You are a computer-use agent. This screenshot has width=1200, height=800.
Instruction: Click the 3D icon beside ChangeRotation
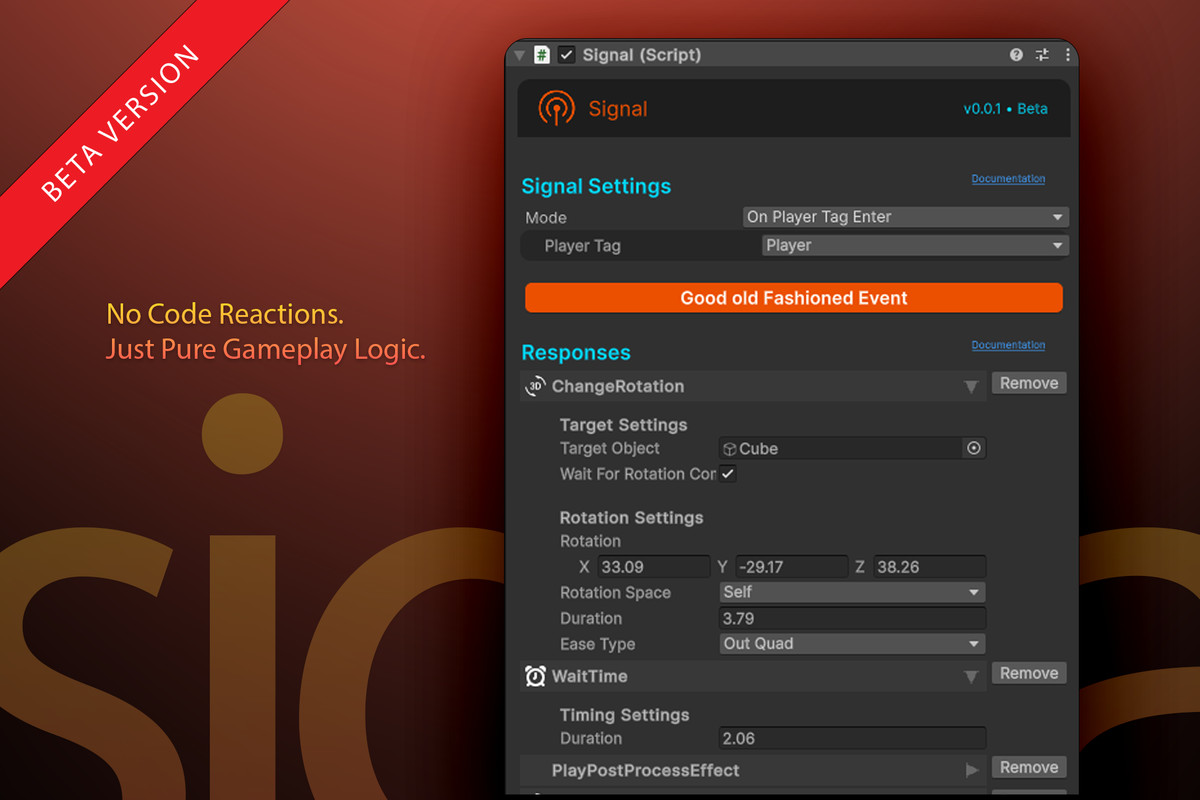click(x=535, y=386)
